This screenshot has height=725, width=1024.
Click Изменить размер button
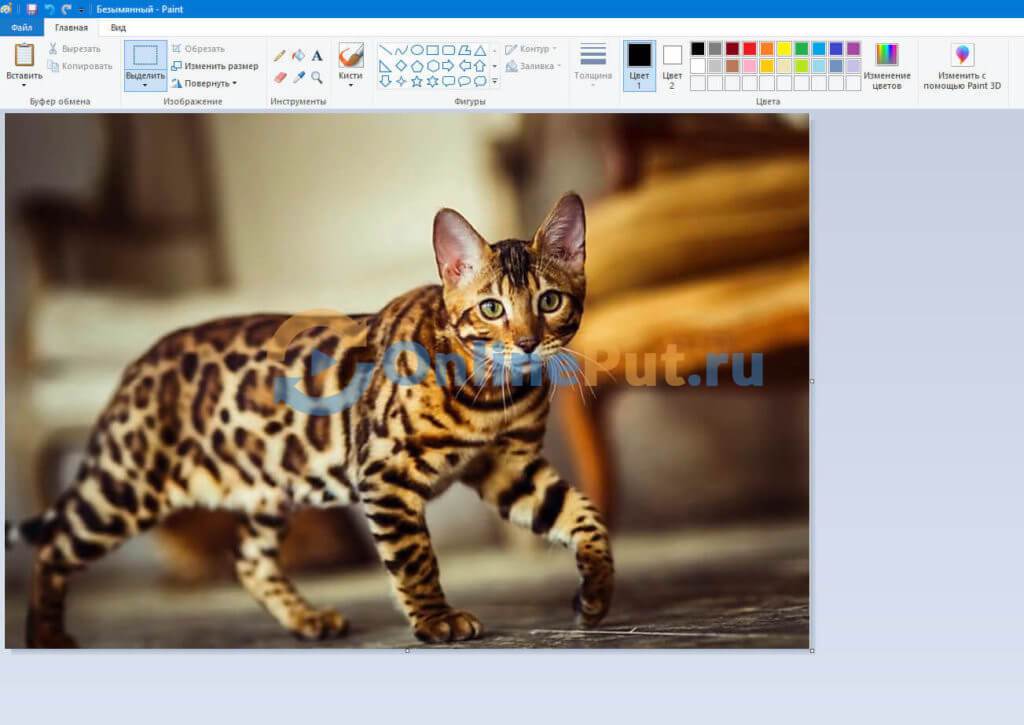coord(214,66)
